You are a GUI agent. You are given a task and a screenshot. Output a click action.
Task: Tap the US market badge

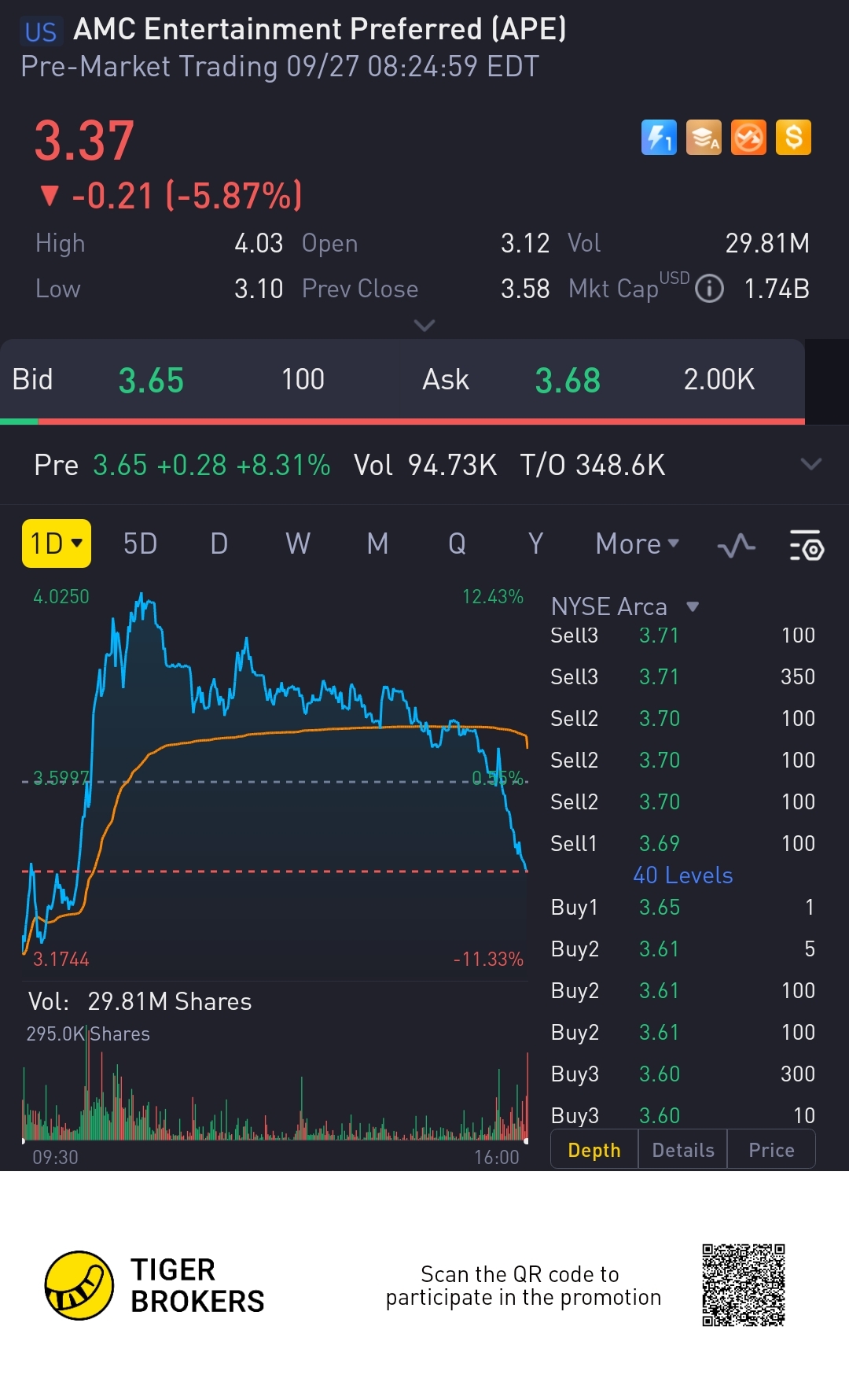(x=41, y=31)
